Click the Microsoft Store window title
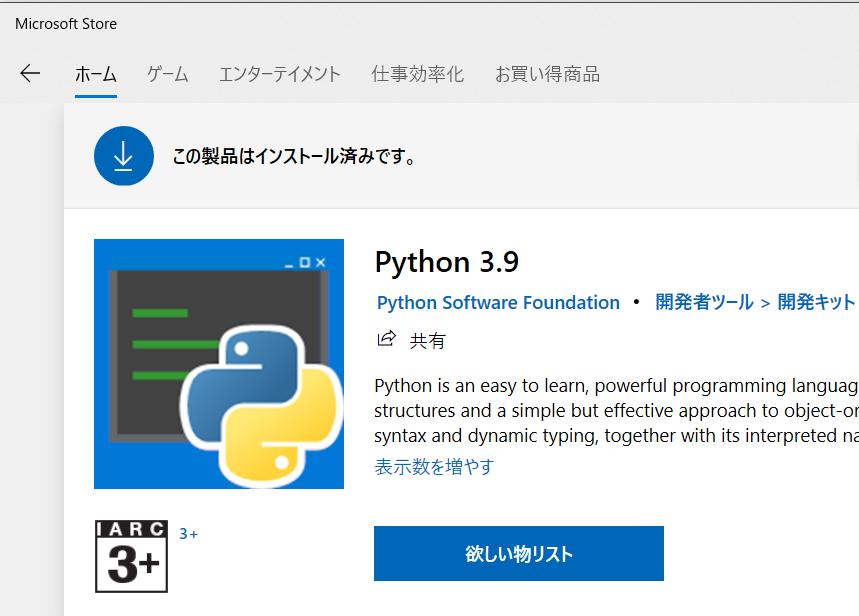This screenshot has width=859, height=616. point(66,24)
